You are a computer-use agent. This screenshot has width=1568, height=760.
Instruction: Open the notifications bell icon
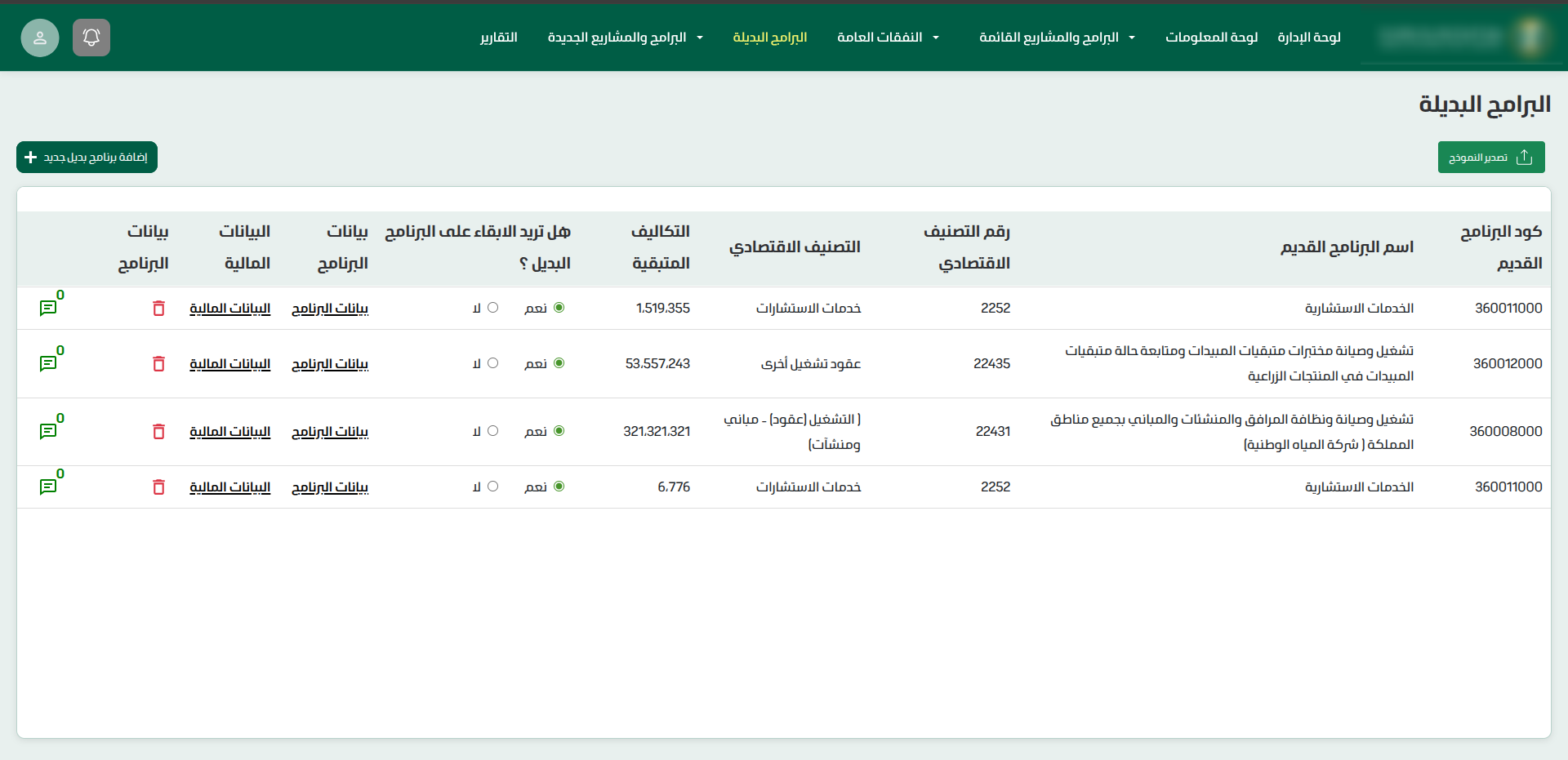click(91, 38)
